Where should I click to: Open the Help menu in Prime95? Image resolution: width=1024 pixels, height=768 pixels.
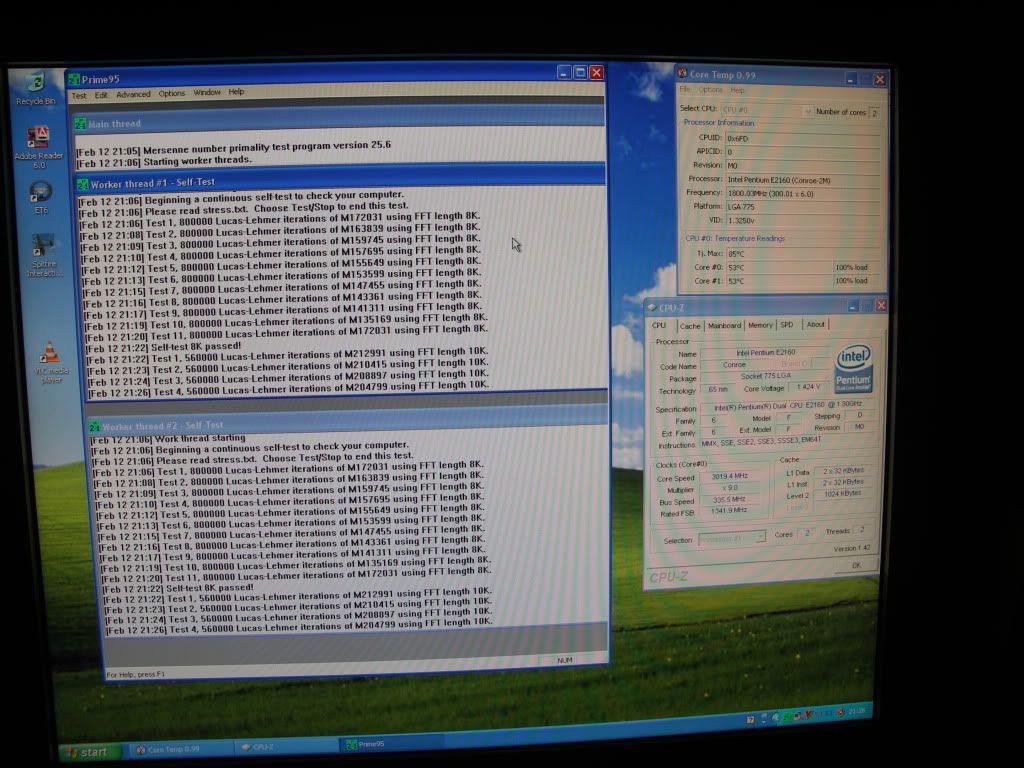tap(236, 92)
